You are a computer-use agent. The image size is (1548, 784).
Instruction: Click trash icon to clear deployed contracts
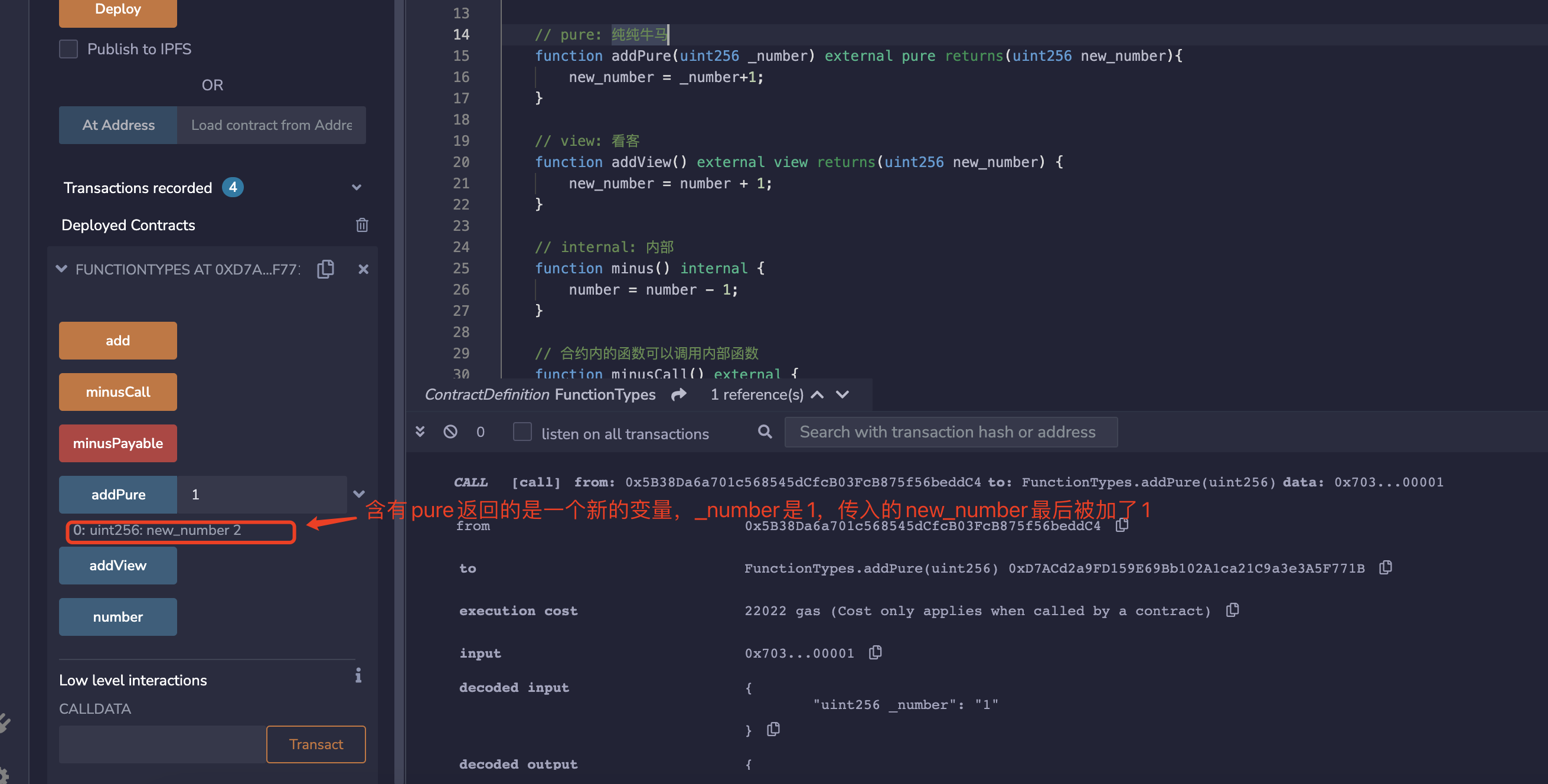362,225
